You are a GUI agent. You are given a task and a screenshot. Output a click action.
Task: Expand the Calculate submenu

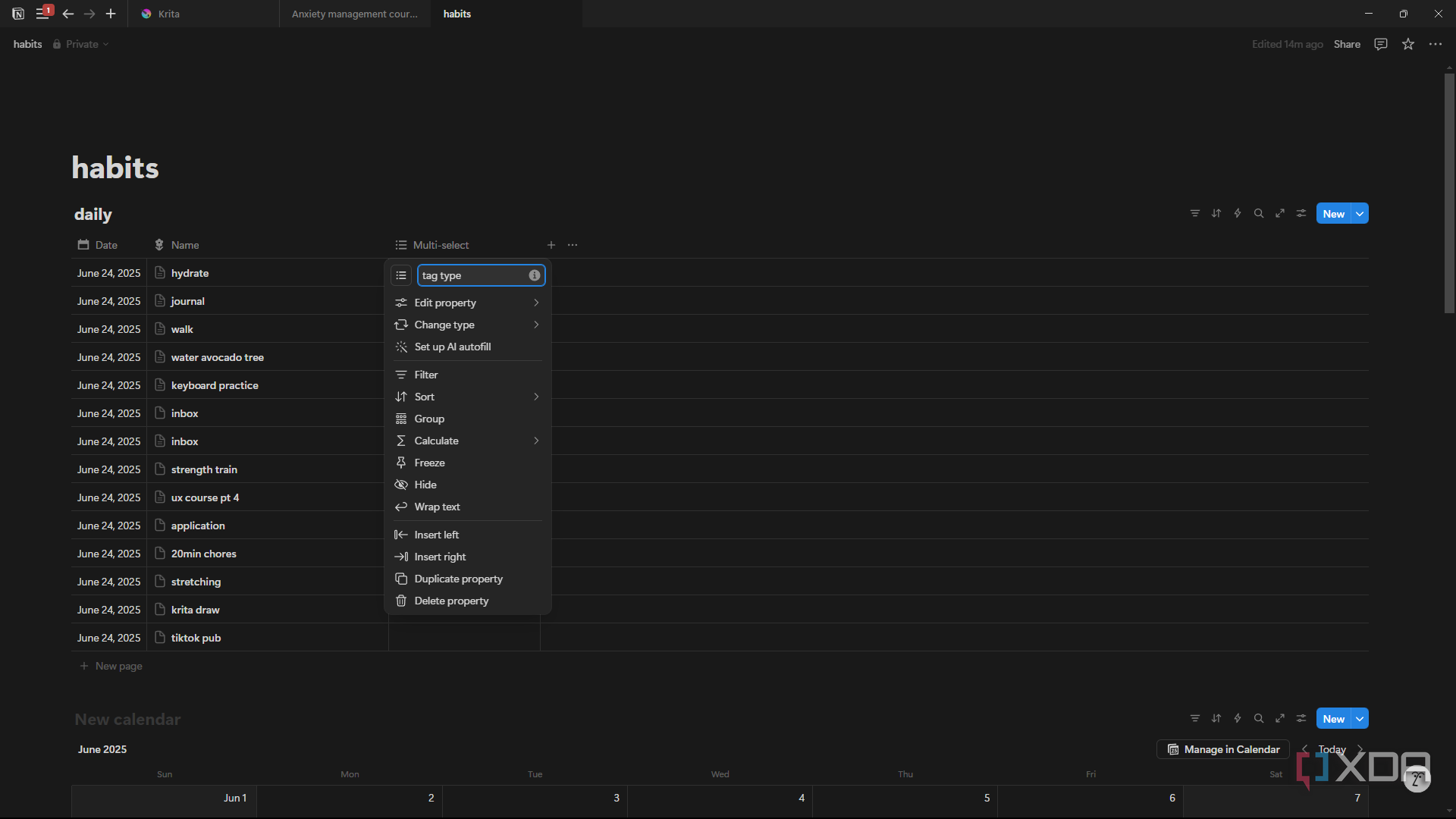[468, 441]
